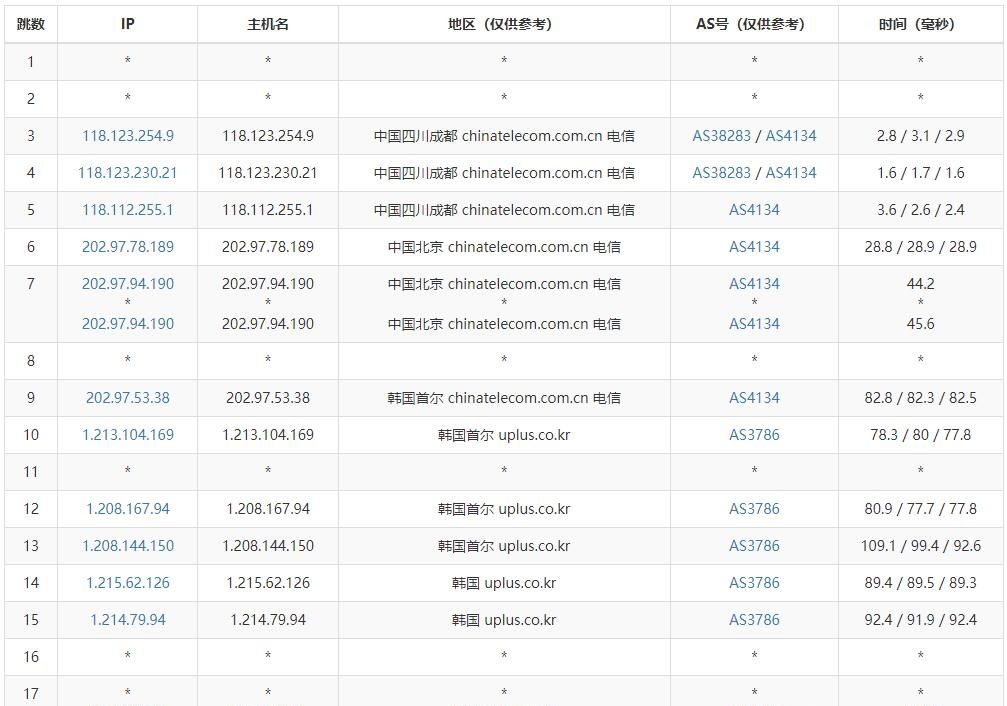The image size is (1007, 706).
Task: Select the 92.4 / 91.9 / 92.4 time cell
Action: click(x=920, y=620)
